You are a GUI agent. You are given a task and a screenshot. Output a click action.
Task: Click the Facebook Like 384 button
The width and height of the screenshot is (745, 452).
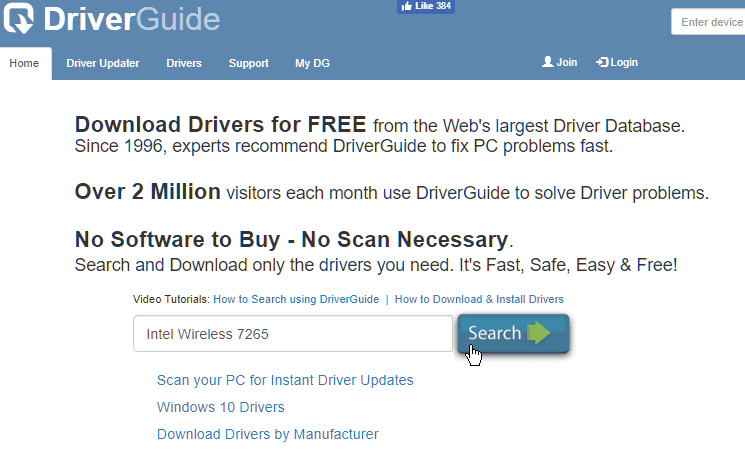[426, 6]
